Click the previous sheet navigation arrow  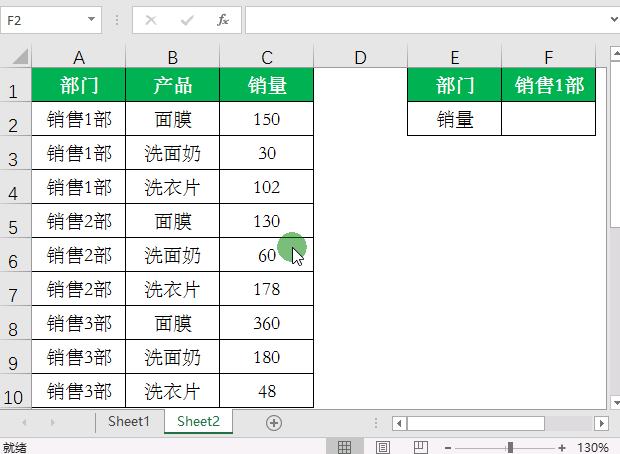tap(24, 422)
